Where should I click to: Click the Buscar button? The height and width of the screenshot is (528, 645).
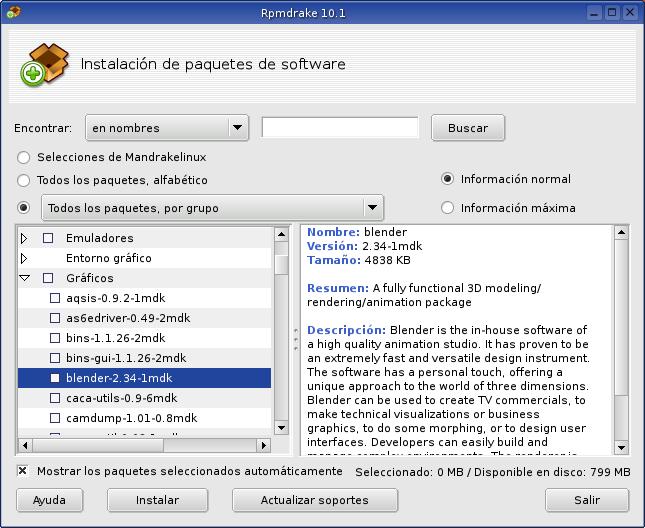[468, 128]
